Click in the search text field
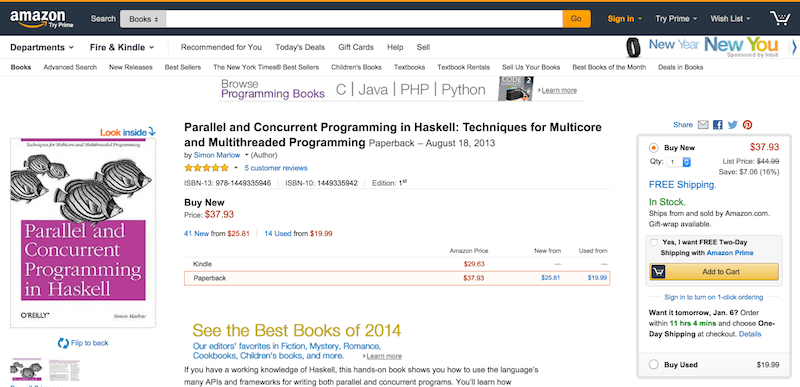The image size is (800, 387). point(364,19)
